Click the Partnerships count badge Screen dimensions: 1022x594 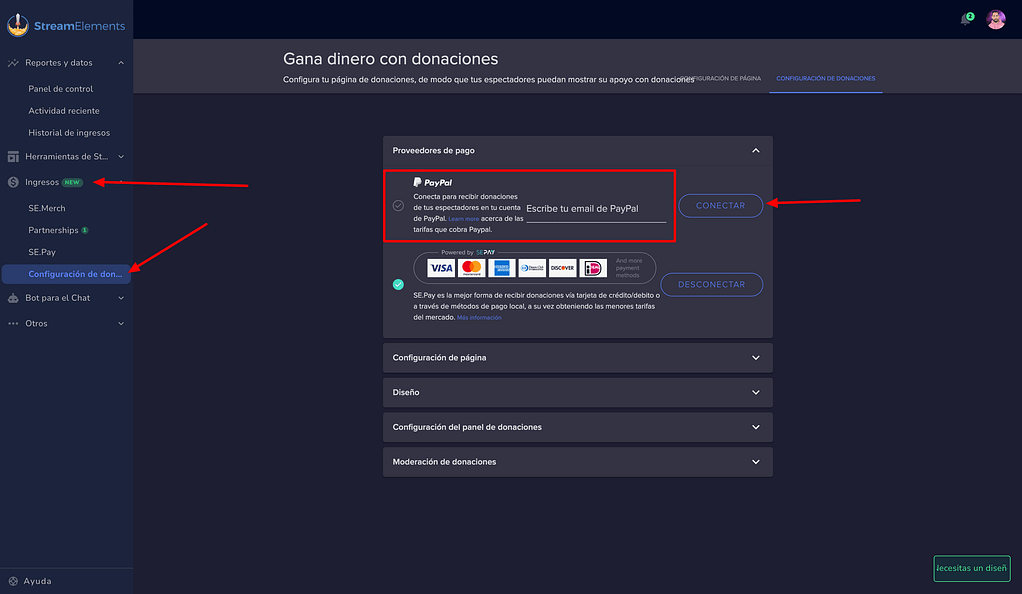85,230
